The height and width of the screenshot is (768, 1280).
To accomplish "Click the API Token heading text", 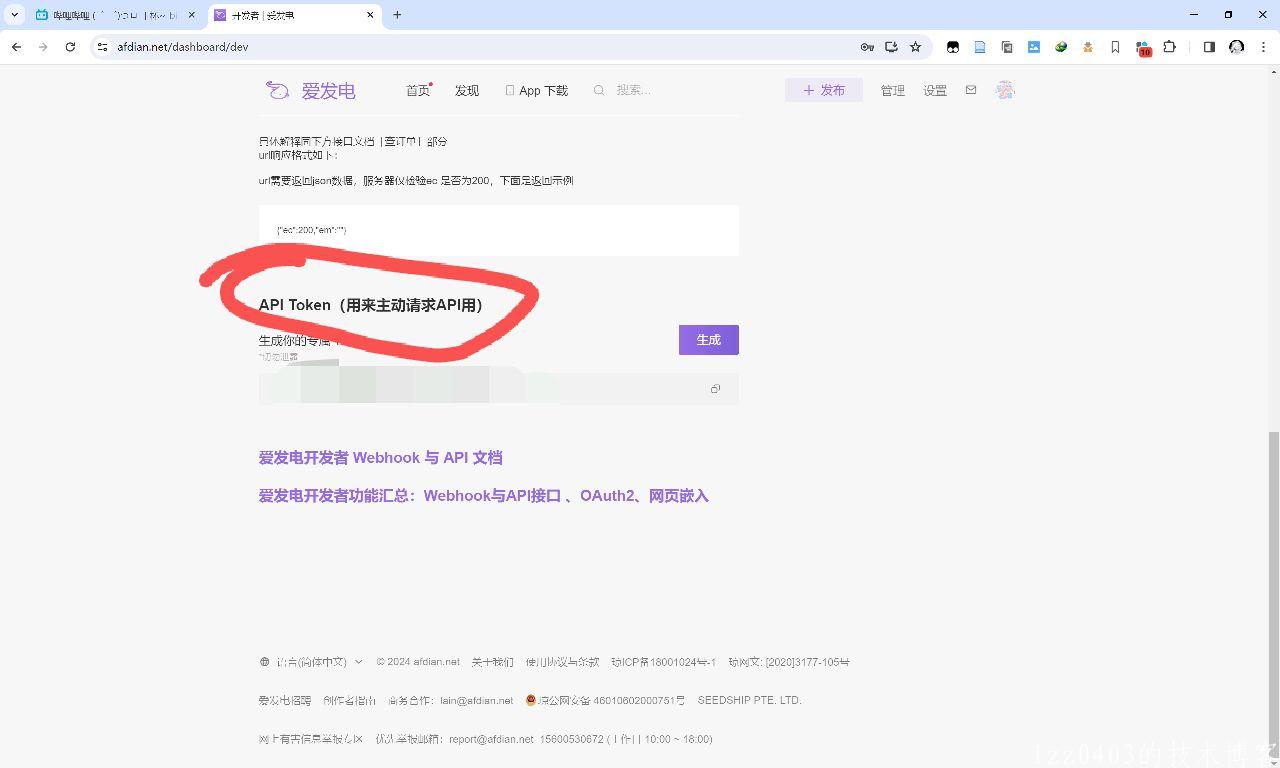I will pyautogui.click(x=371, y=305).
